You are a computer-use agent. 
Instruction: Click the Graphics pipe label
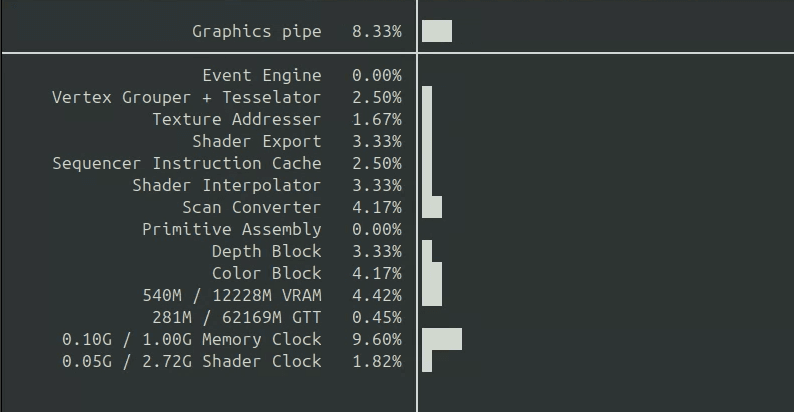257,31
